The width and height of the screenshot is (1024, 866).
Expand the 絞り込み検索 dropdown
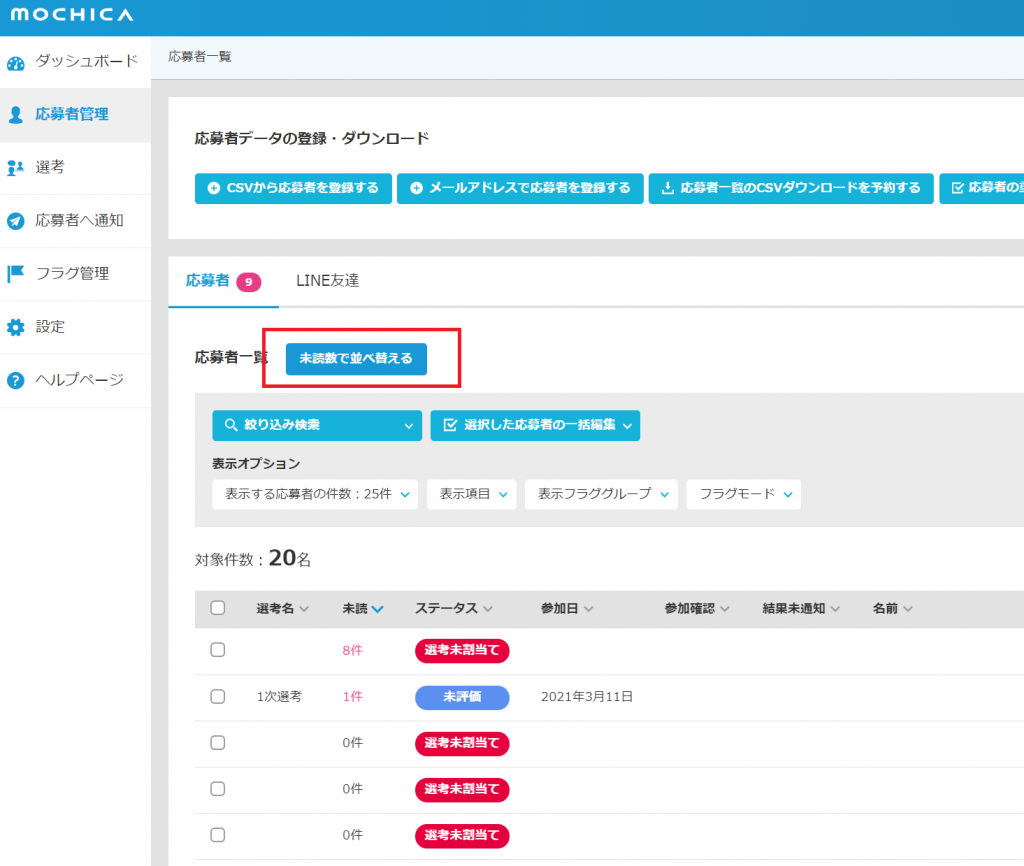317,425
